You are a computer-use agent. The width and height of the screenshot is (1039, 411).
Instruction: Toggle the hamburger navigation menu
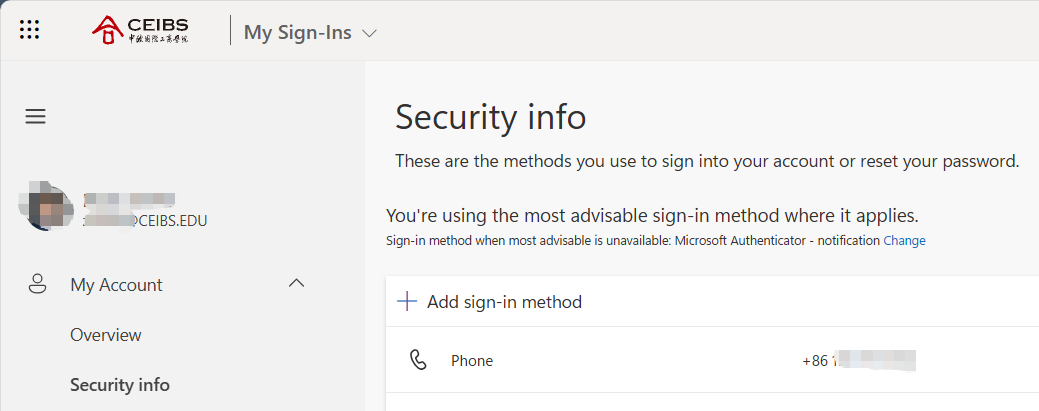[36, 117]
